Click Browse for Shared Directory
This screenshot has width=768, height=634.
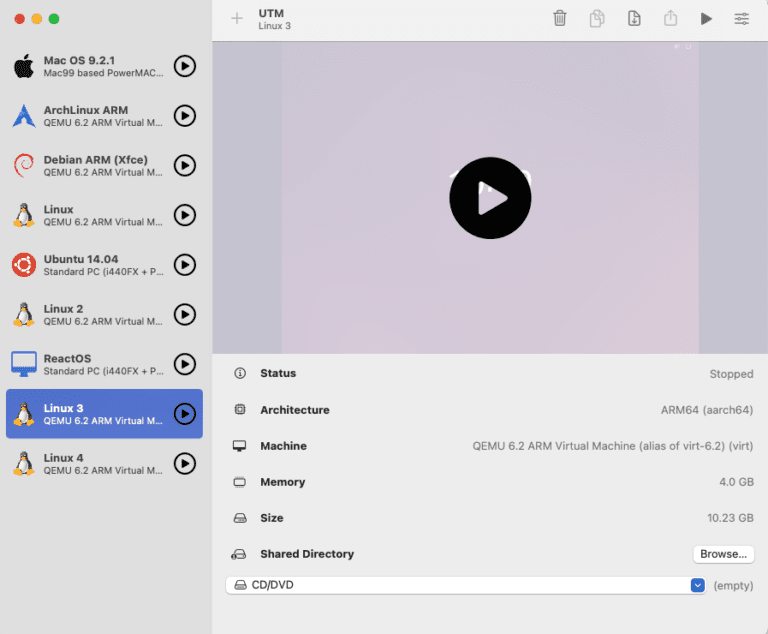(x=723, y=554)
